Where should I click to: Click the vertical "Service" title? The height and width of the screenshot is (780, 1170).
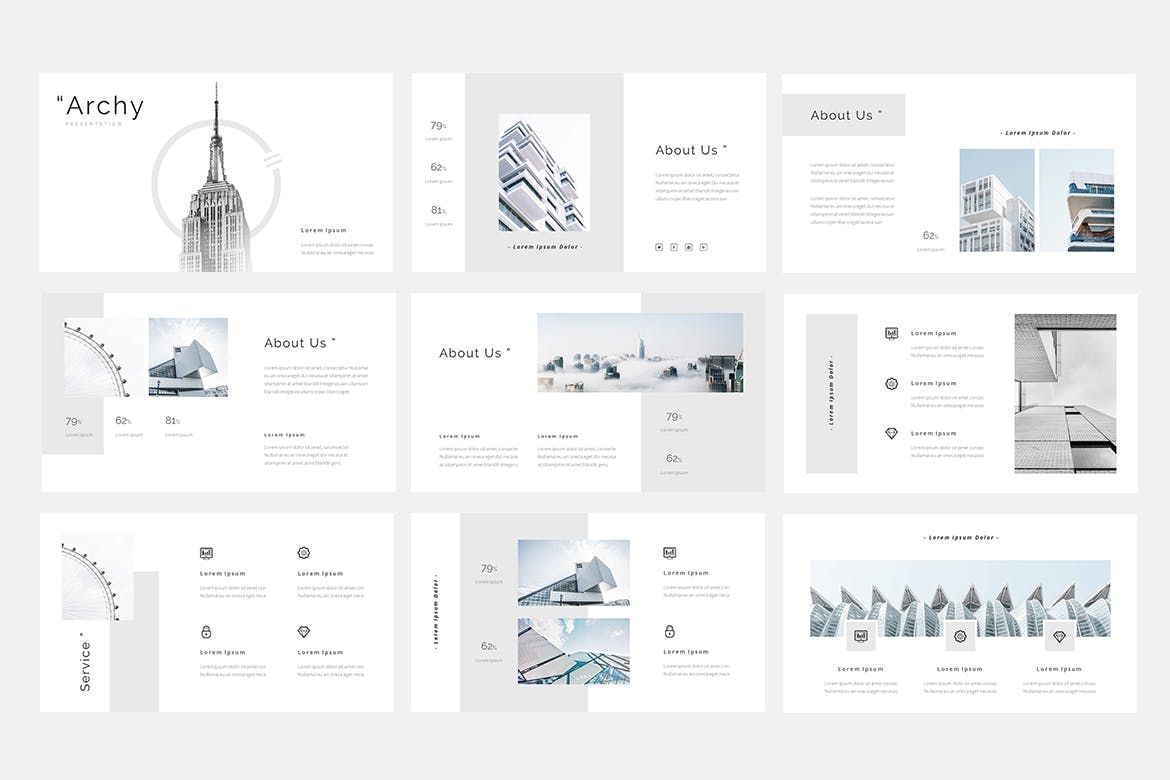[x=85, y=662]
